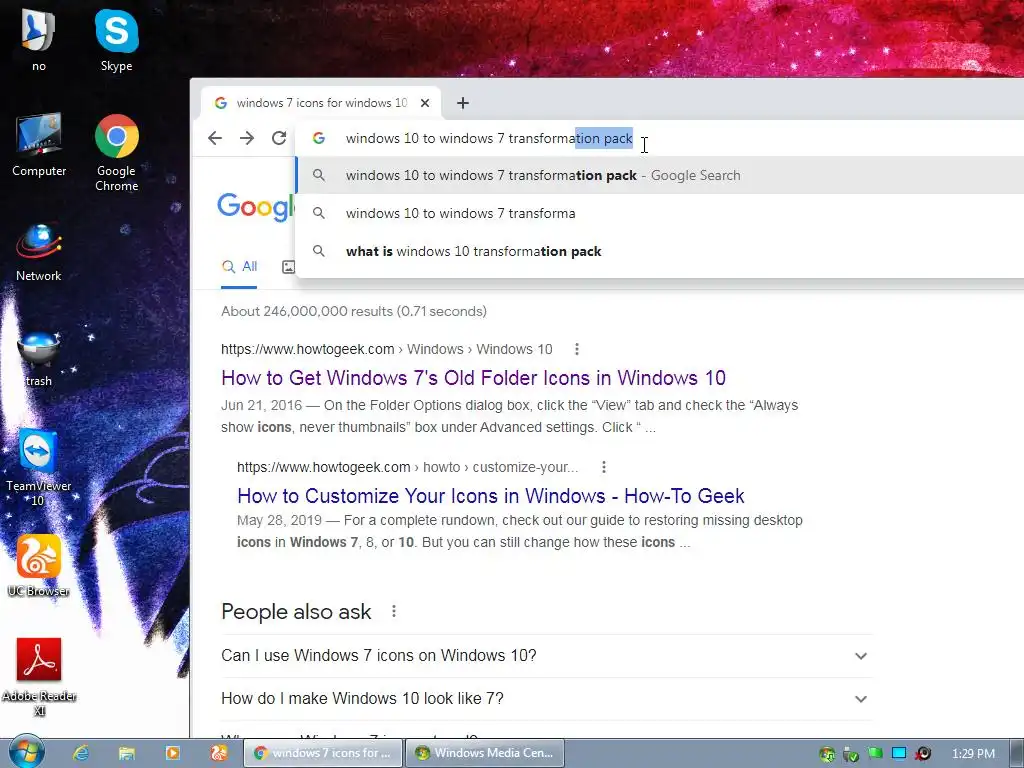Switch to the All search results tab

pyautogui.click(x=239, y=266)
